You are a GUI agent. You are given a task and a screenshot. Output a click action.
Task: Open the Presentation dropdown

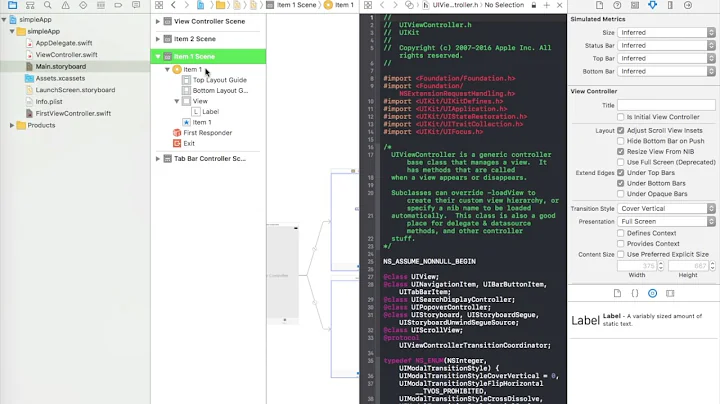tap(666, 221)
